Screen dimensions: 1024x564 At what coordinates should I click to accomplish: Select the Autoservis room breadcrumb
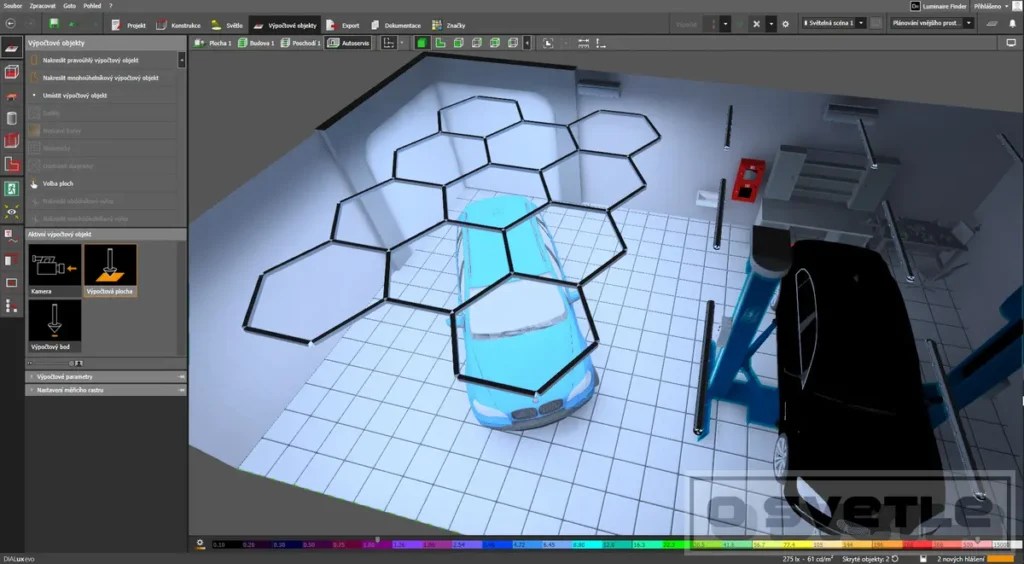point(349,43)
